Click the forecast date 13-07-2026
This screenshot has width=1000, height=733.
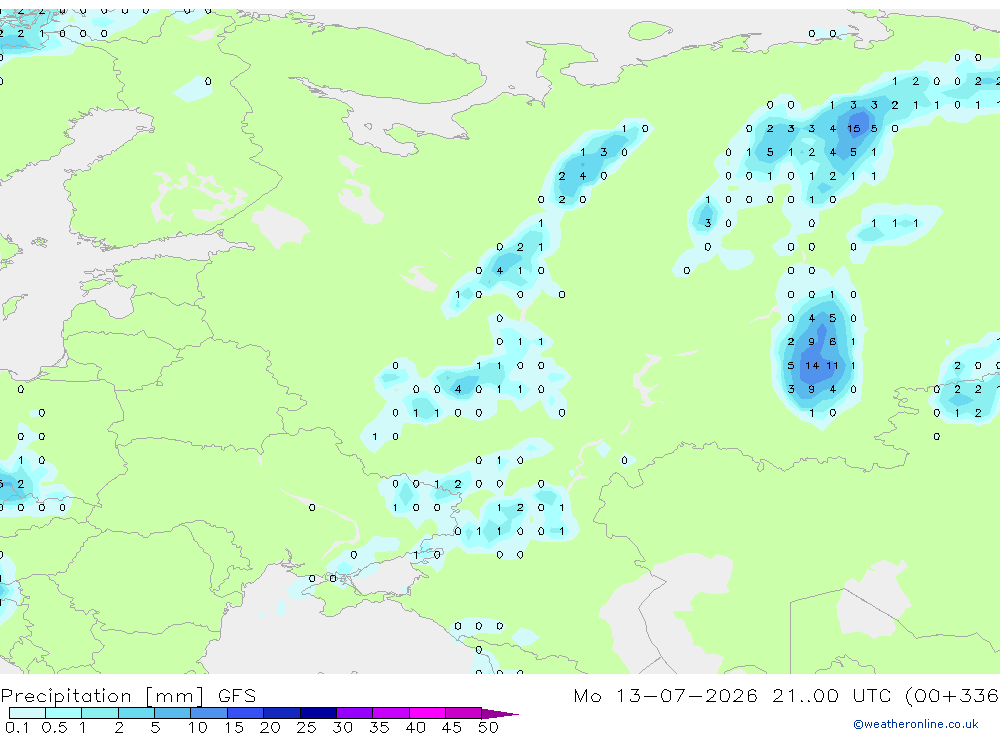tap(687, 695)
